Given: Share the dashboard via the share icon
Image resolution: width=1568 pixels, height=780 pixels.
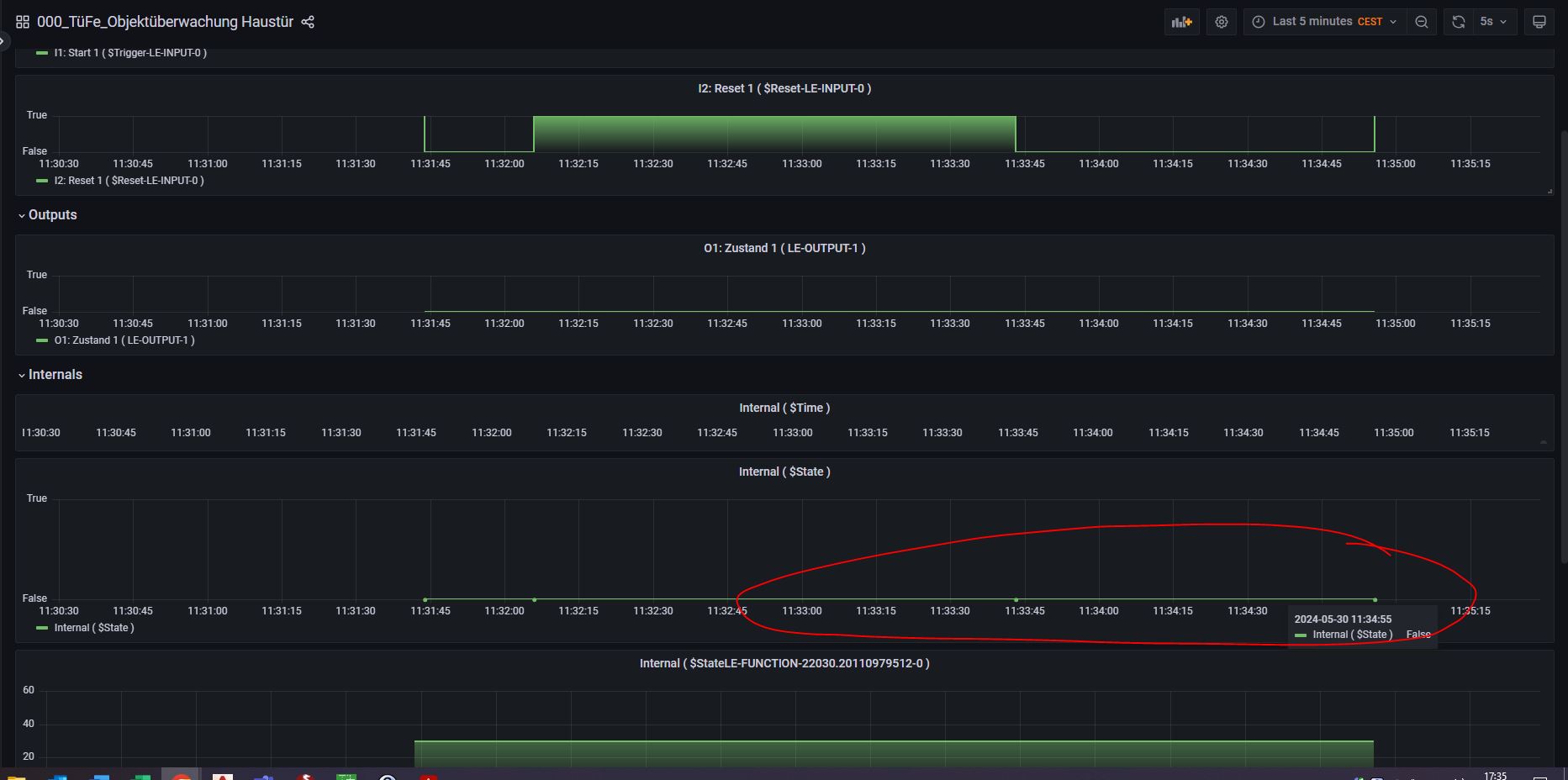Looking at the screenshot, I should [308, 22].
